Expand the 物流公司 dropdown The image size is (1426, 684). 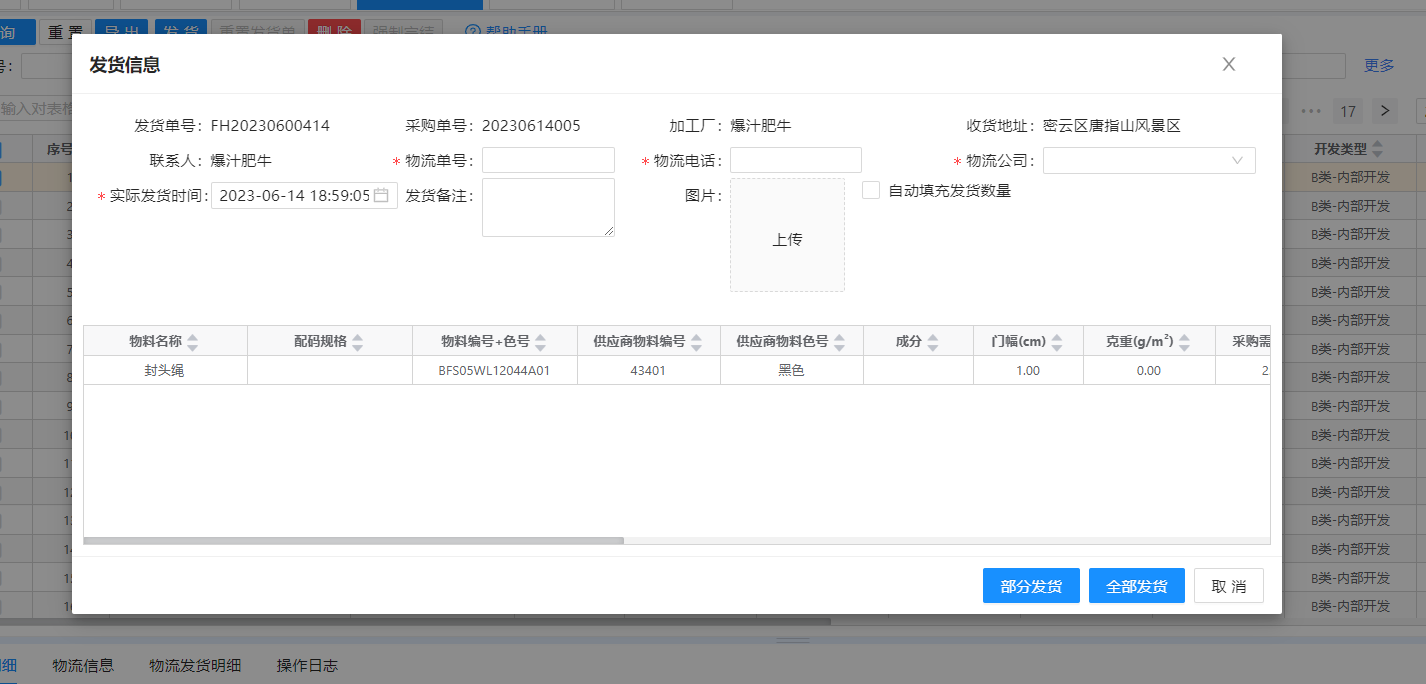[1148, 161]
